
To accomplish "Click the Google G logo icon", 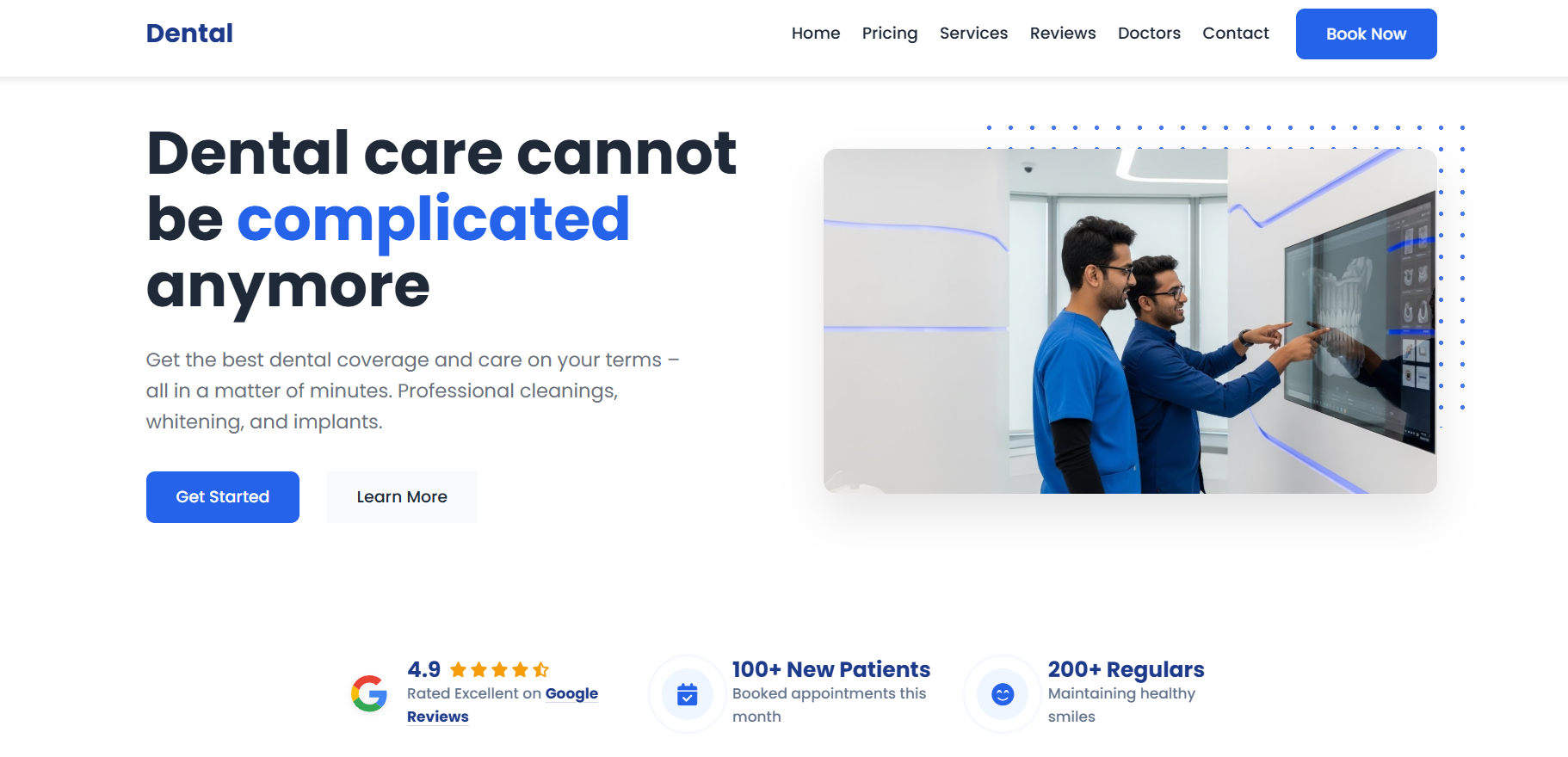I will point(369,693).
